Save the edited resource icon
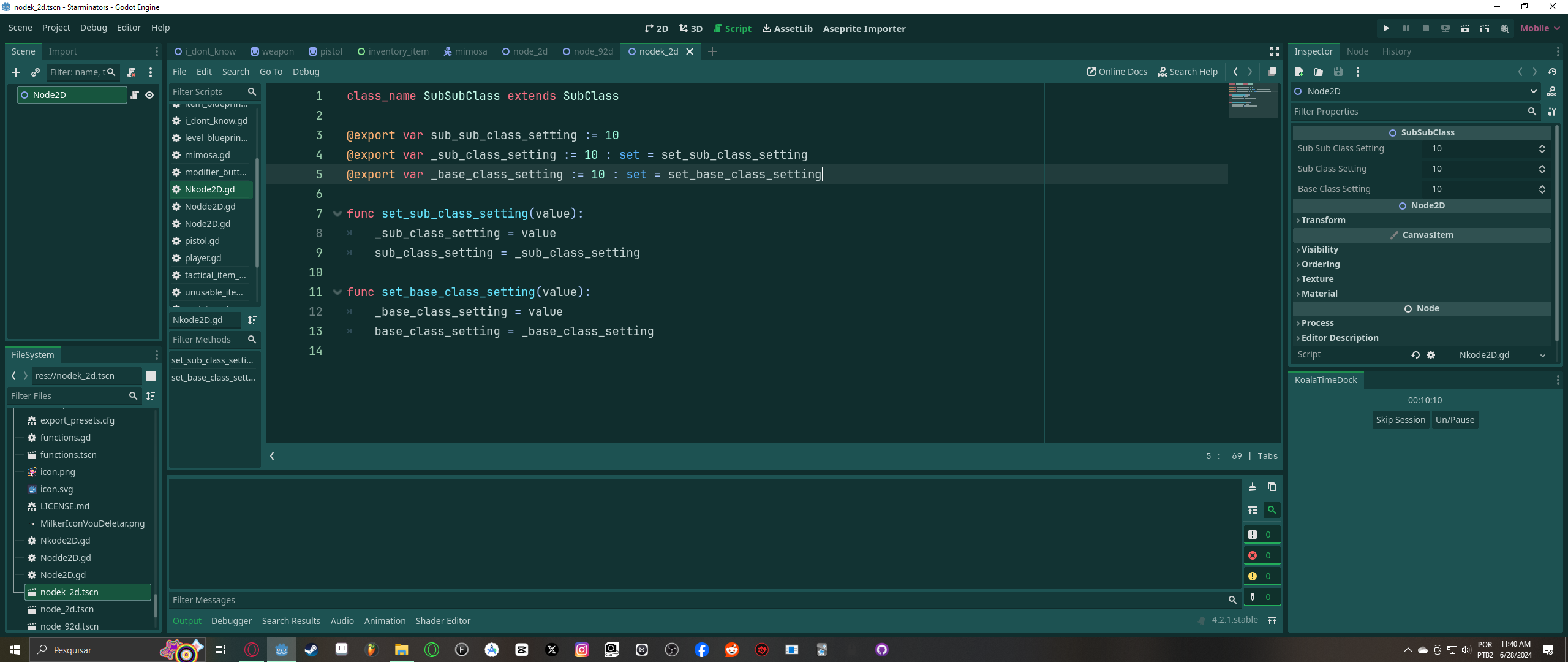Screen dimensions: 1568x662 coord(1338,72)
